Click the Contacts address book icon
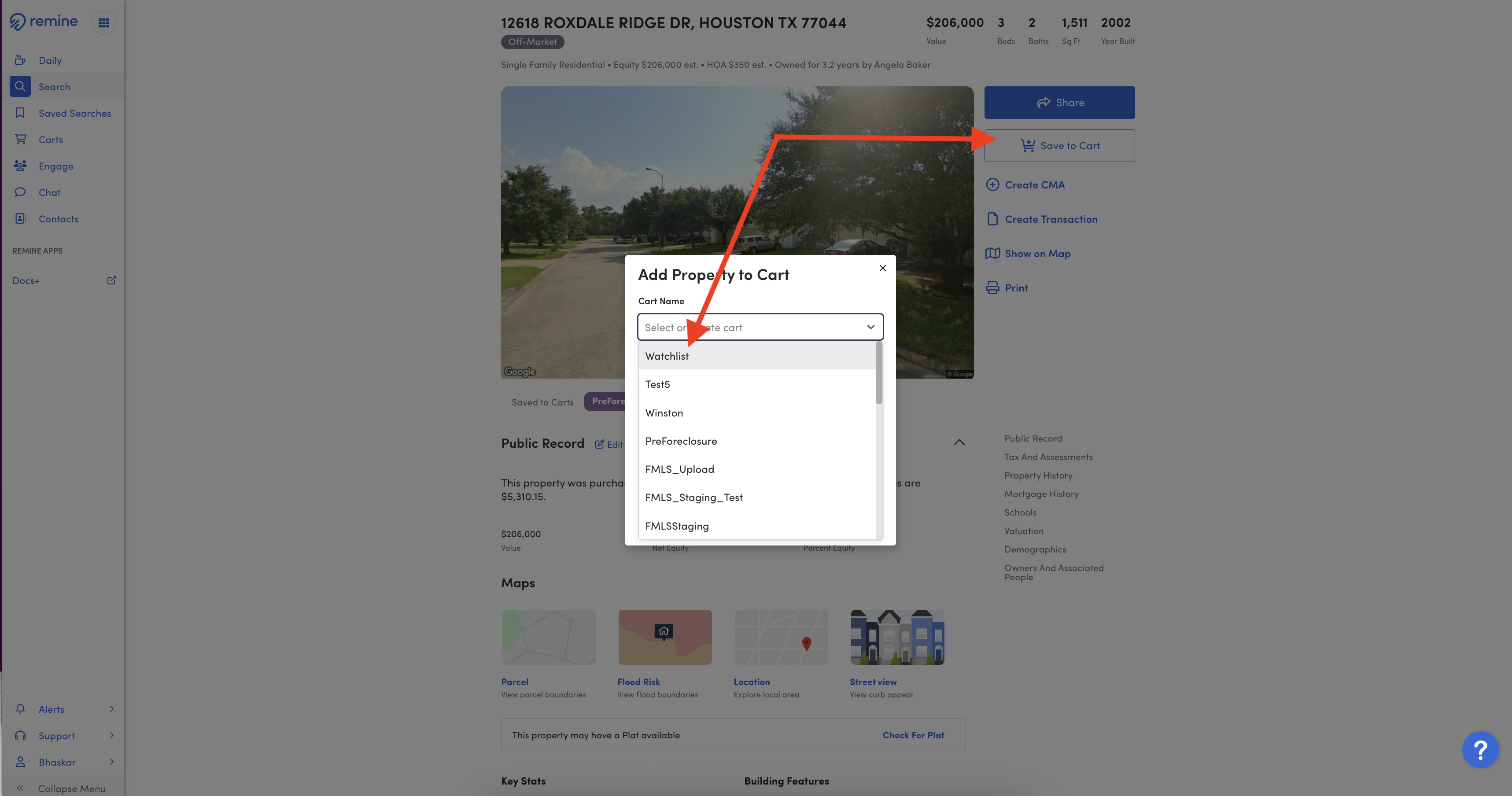Viewport: 1512px width, 796px height. 20,218
